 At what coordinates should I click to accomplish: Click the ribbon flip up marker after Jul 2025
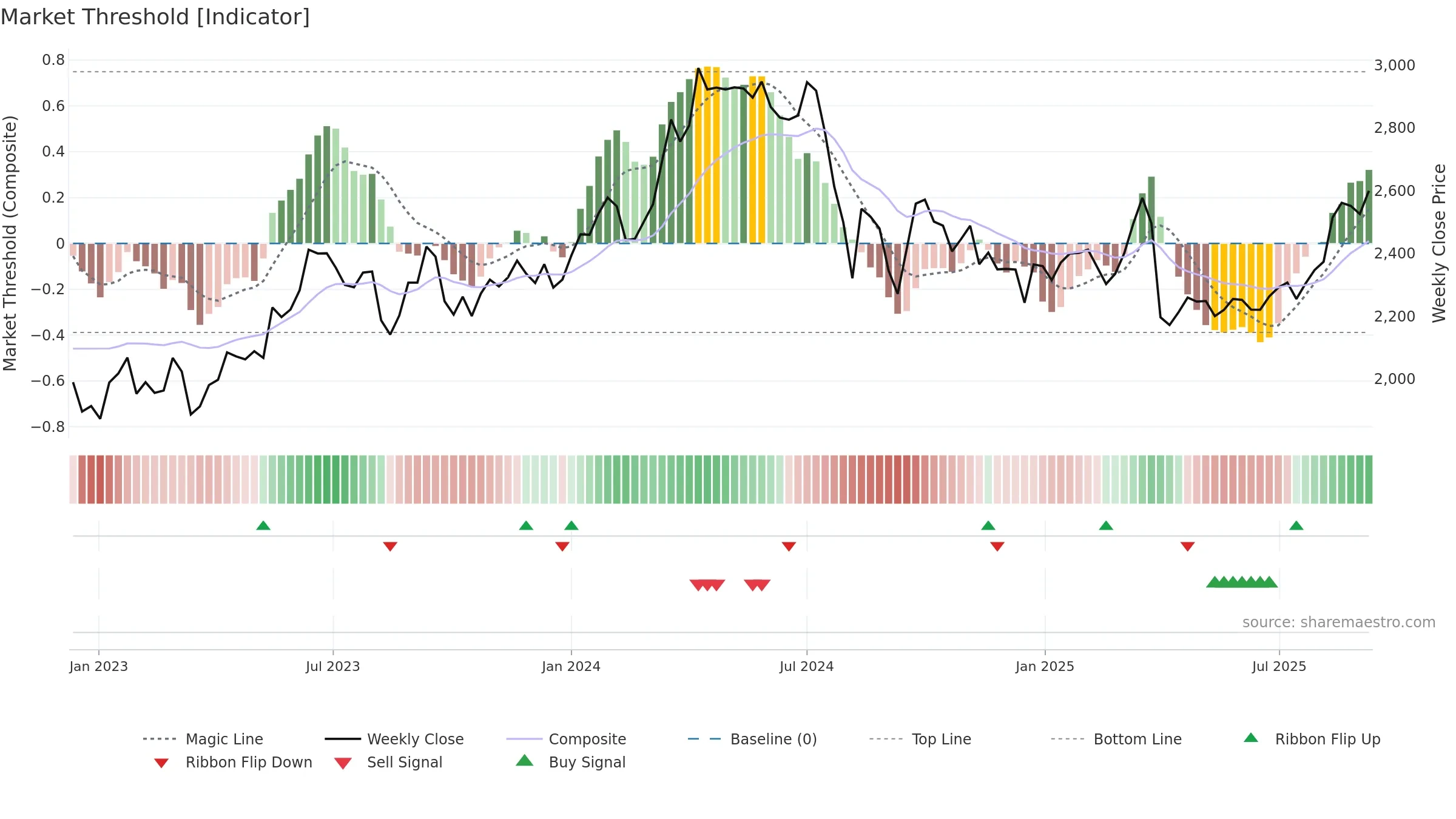(1296, 525)
